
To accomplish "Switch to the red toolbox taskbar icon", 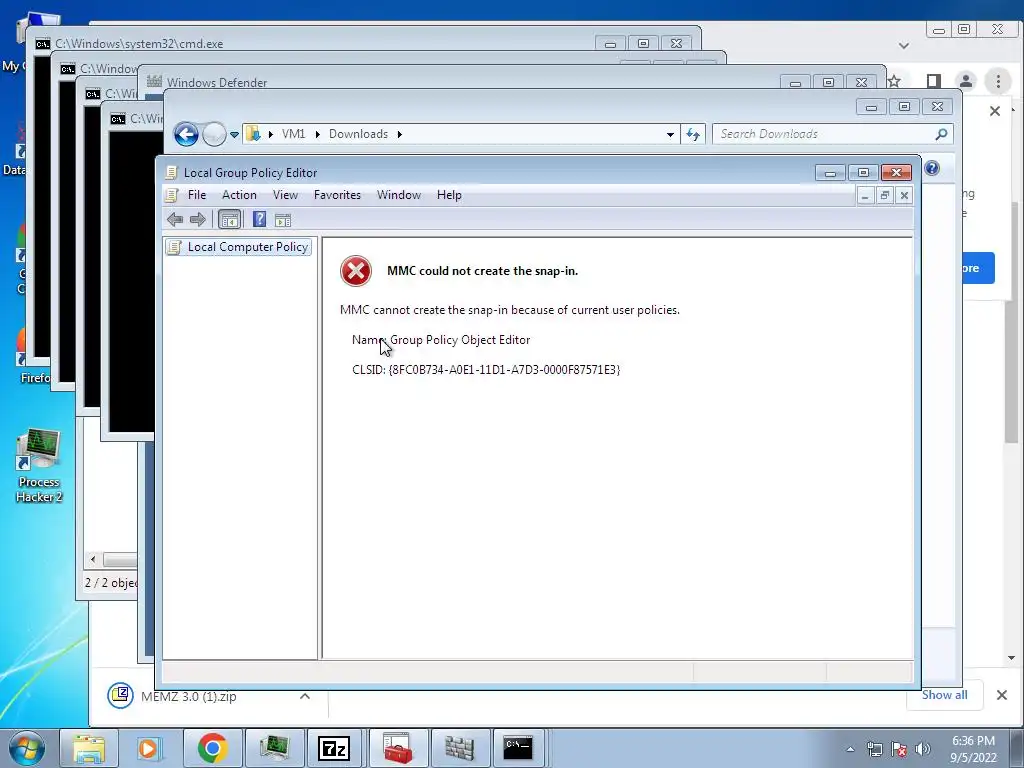I will click(397, 749).
